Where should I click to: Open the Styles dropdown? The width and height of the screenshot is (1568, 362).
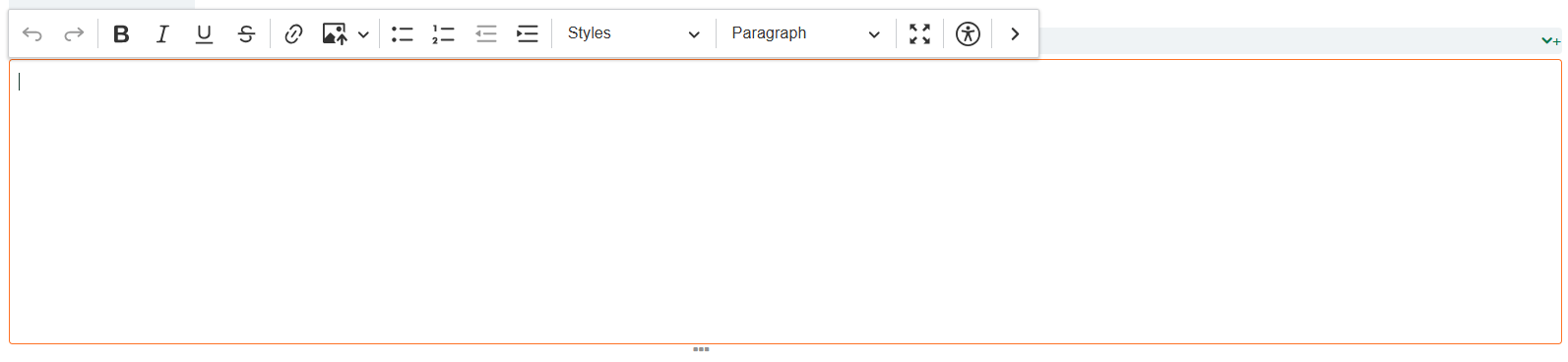click(634, 34)
